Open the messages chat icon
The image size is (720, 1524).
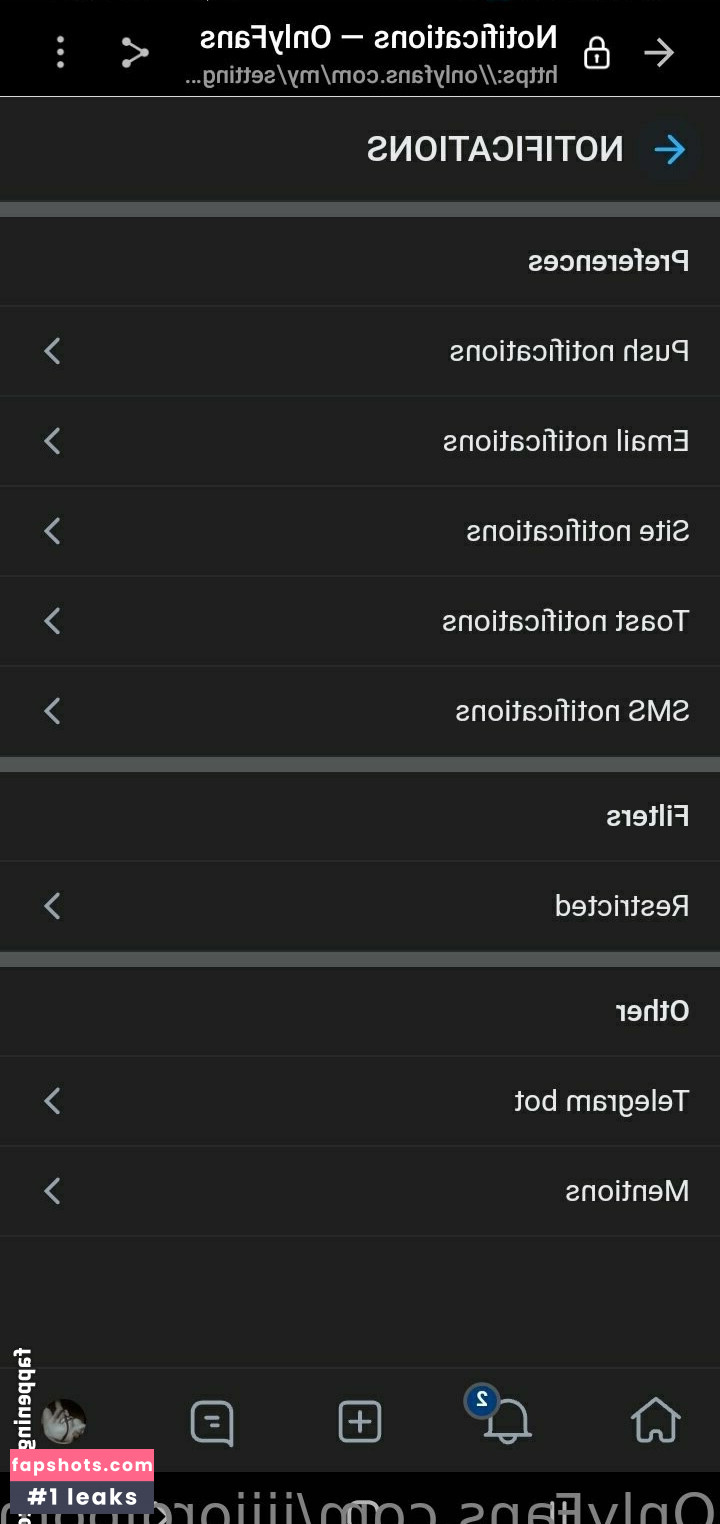click(212, 1421)
